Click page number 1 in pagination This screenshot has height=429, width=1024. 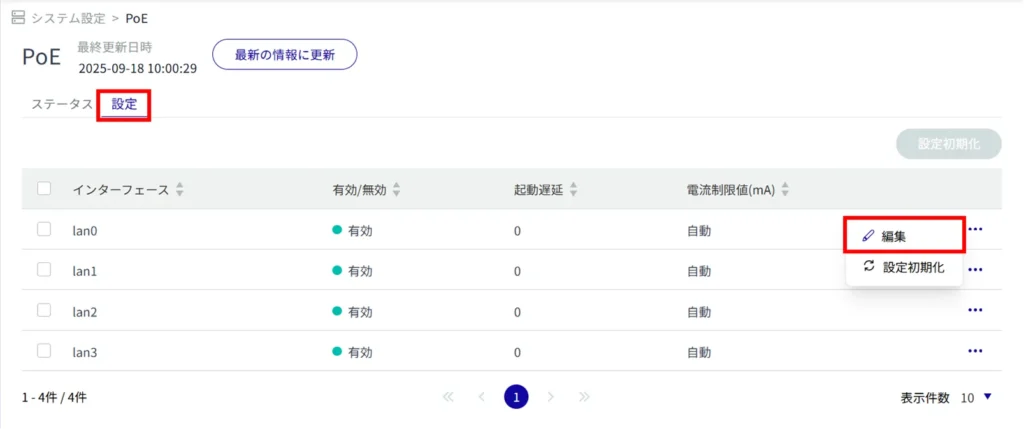click(x=516, y=397)
